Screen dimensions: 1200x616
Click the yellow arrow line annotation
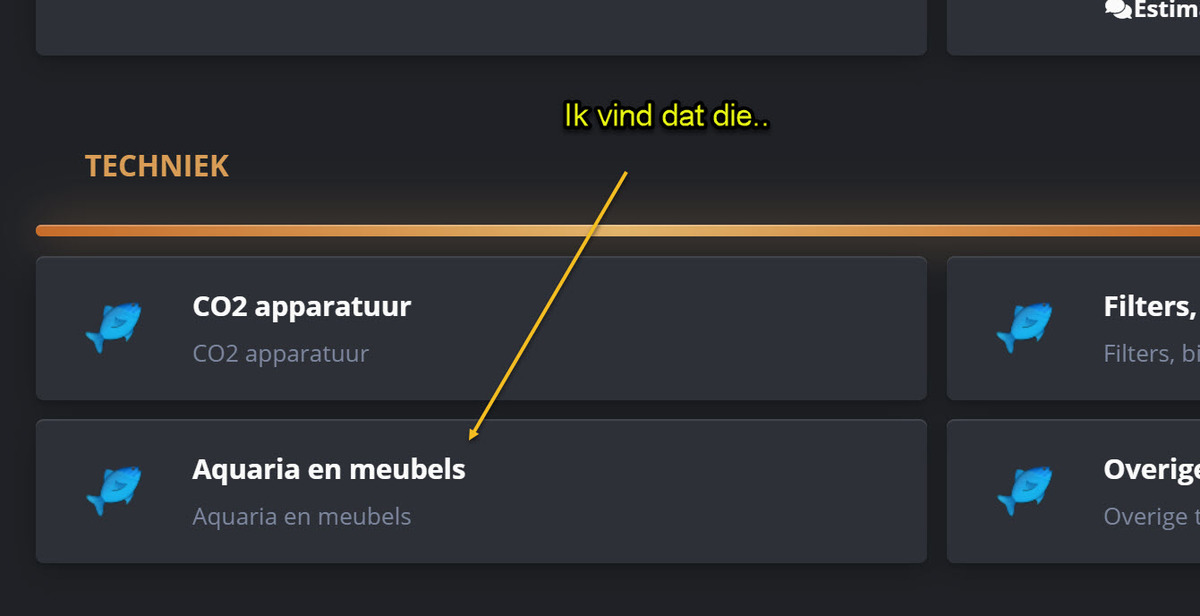[548, 305]
